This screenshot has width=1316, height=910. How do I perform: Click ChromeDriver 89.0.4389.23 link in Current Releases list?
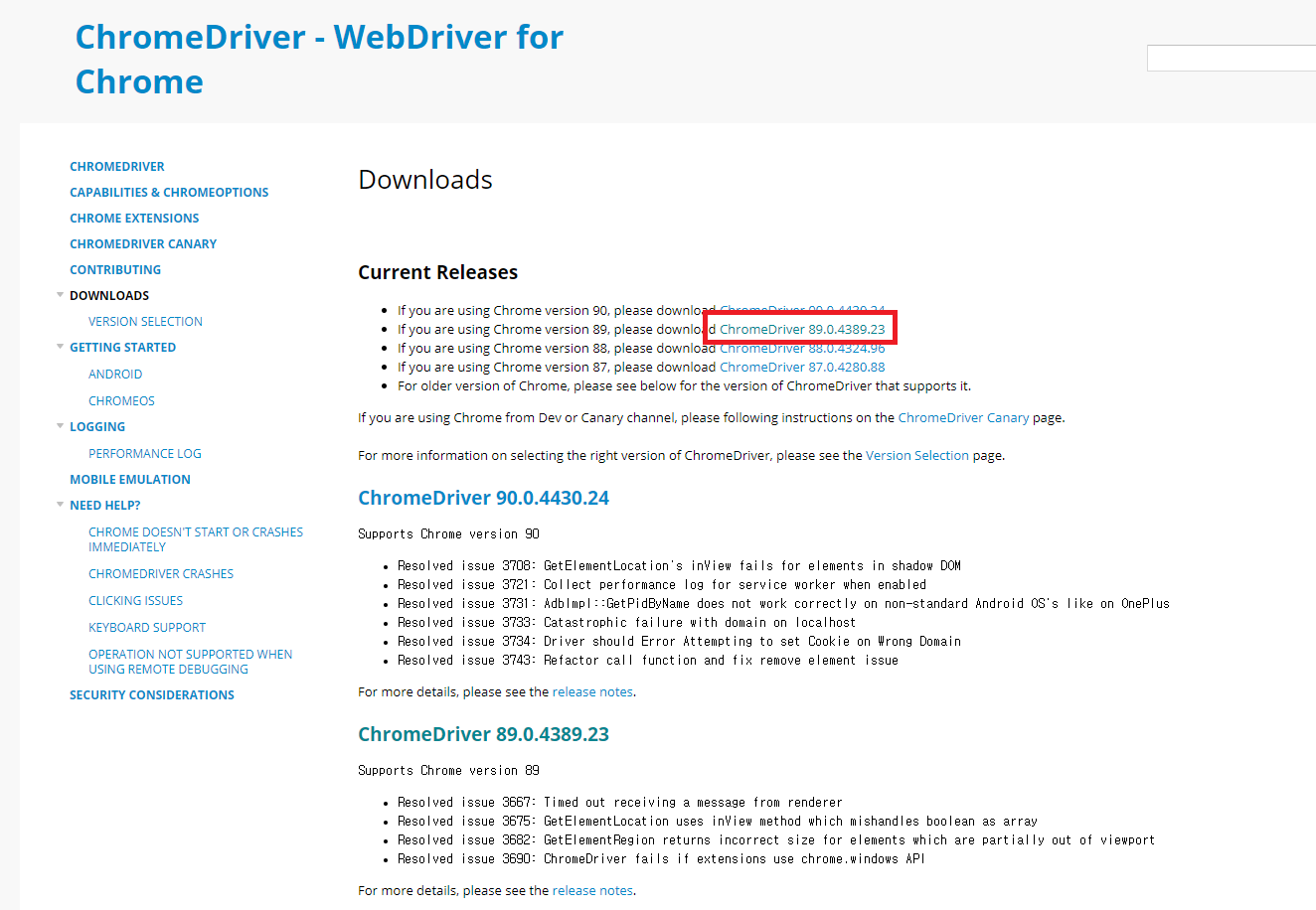[x=802, y=330]
